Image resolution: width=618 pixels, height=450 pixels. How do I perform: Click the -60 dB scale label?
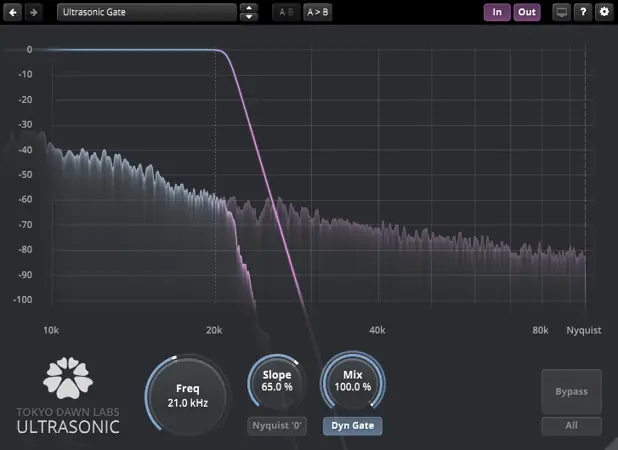(25, 199)
